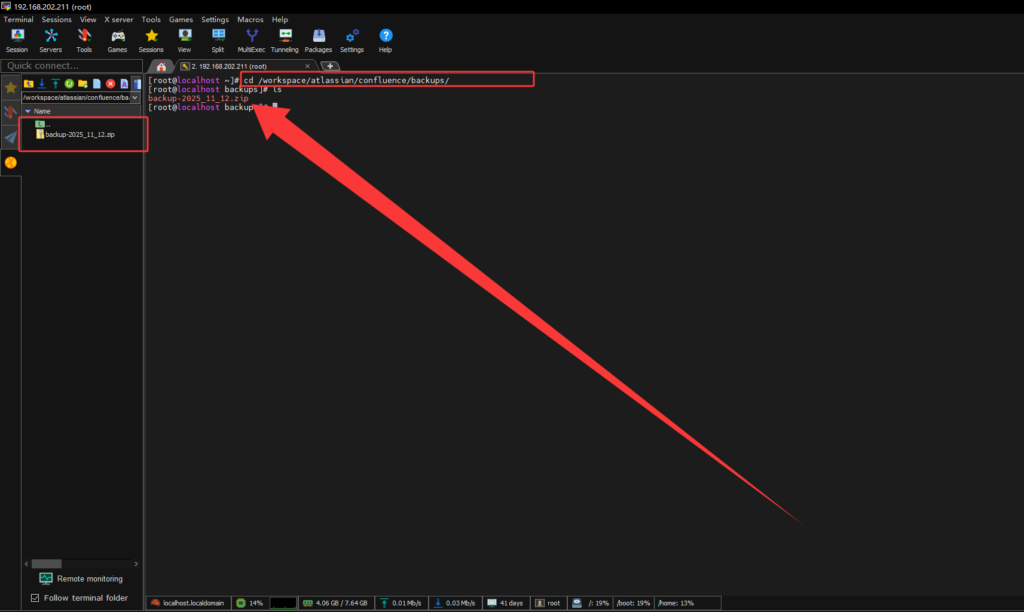Click the Split terminal icon

point(217,39)
